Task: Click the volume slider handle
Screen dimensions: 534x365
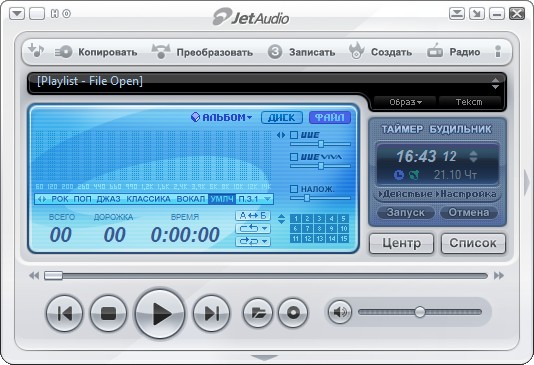Action: [420, 312]
